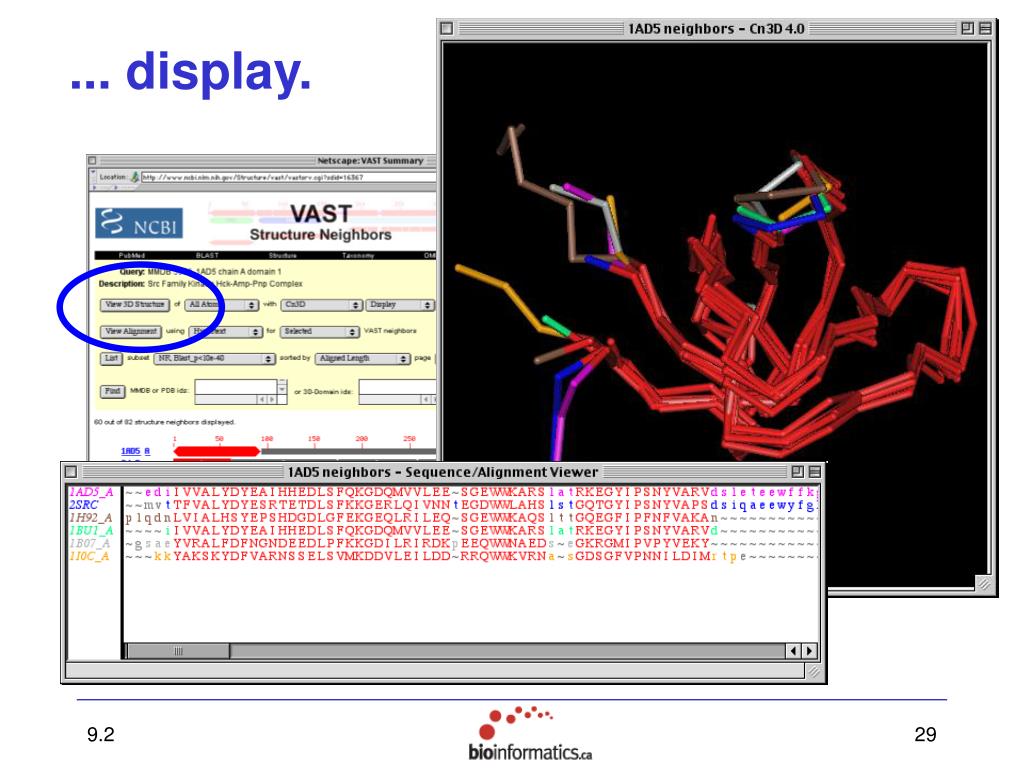Click the orange strand in 3D structure
This screenshot has width=1024, height=768.
coord(505,296)
